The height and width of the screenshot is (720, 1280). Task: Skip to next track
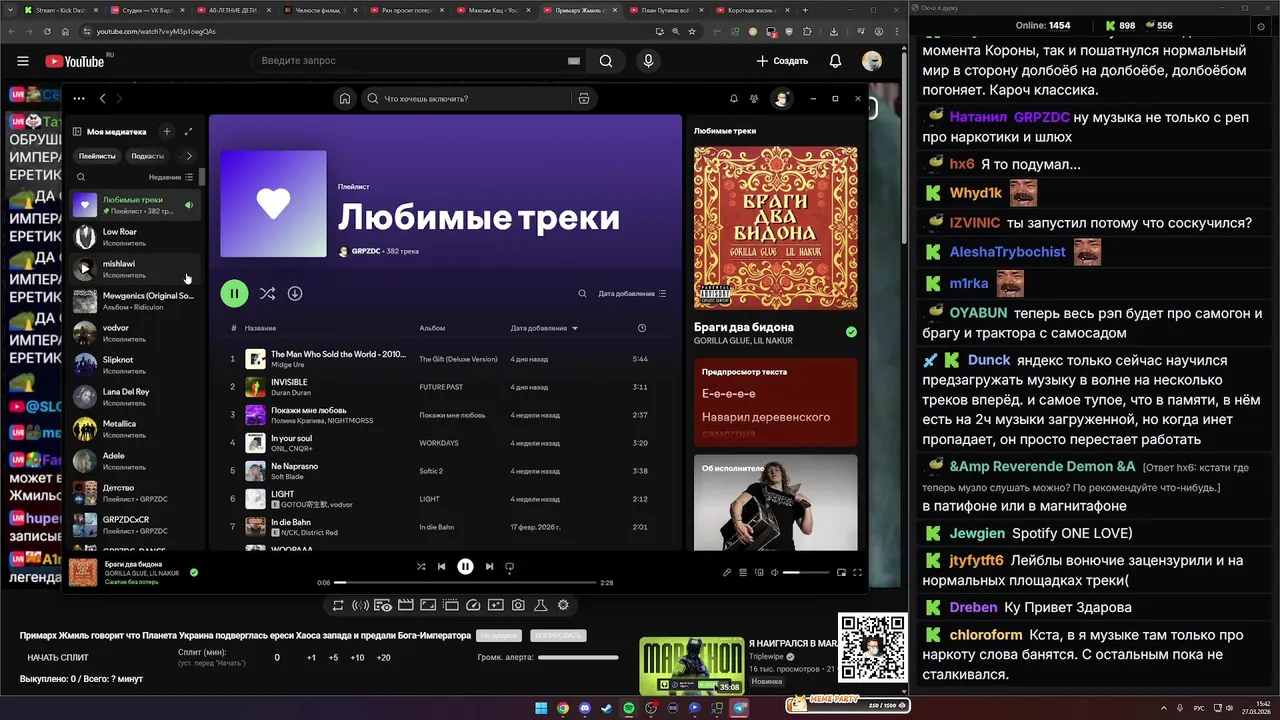pyautogui.click(x=489, y=566)
